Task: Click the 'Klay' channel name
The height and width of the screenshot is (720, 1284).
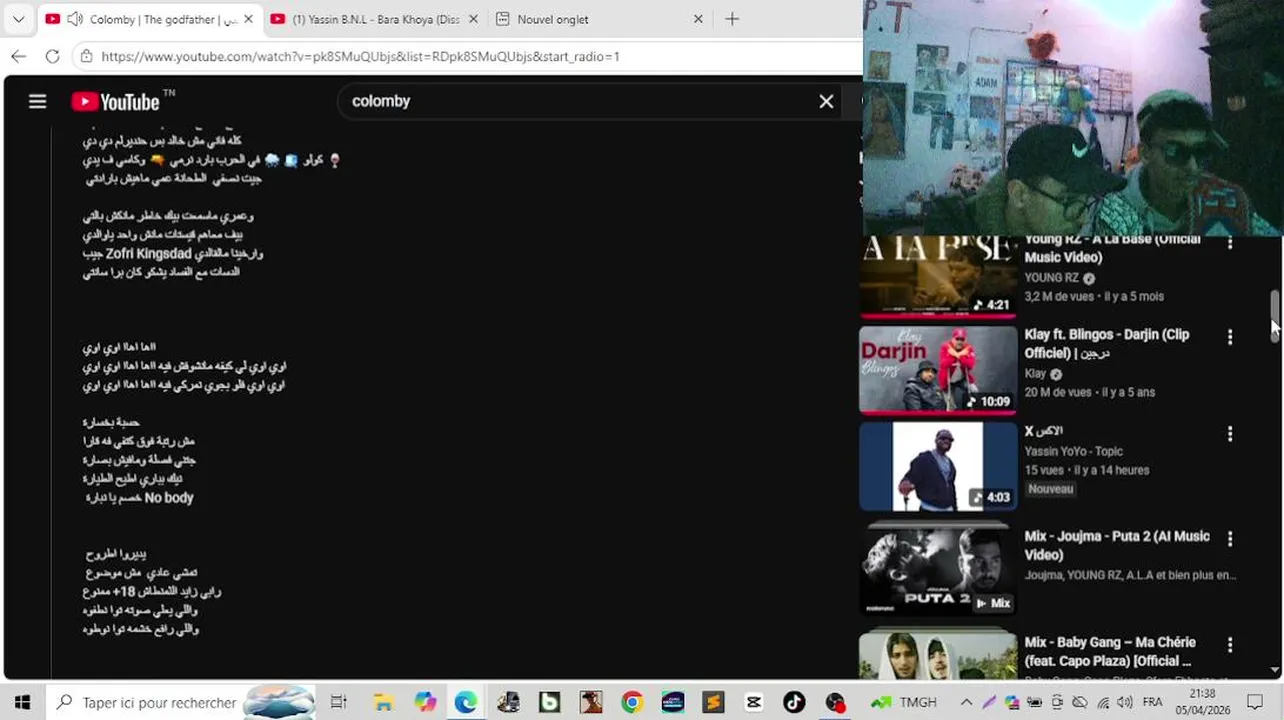Action: 1035,373
